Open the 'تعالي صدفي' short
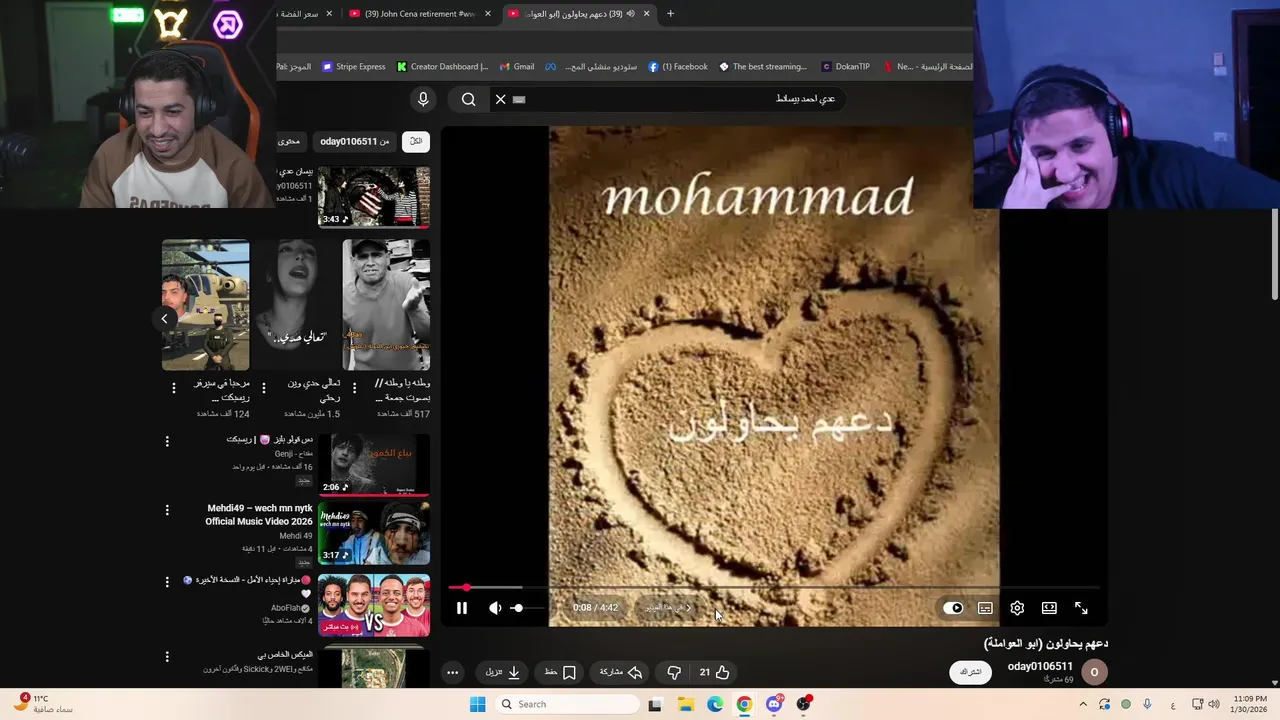The height and width of the screenshot is (720, 1280). point(296,305)
